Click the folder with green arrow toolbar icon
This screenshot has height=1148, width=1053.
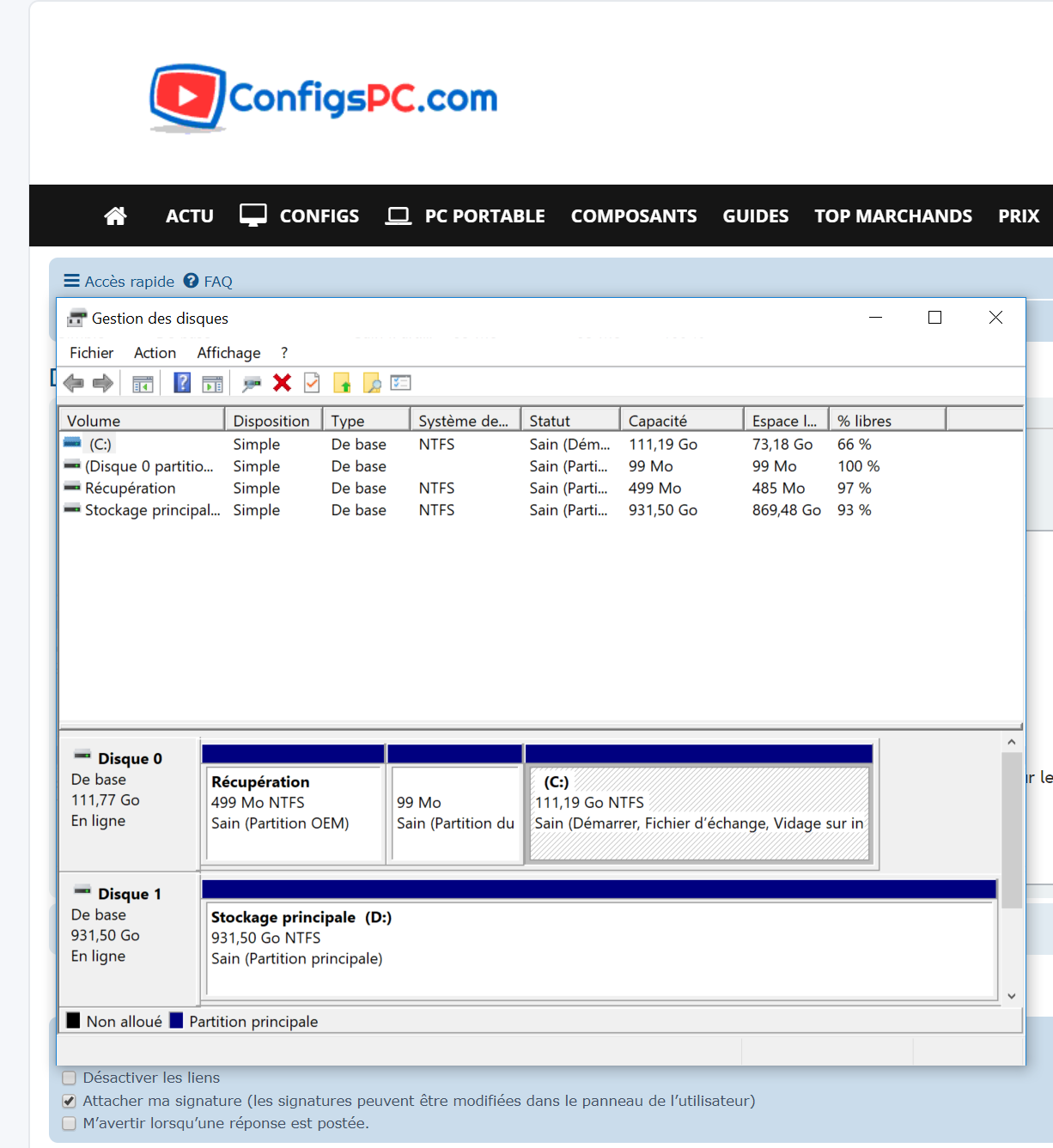[x=342, y=383]
